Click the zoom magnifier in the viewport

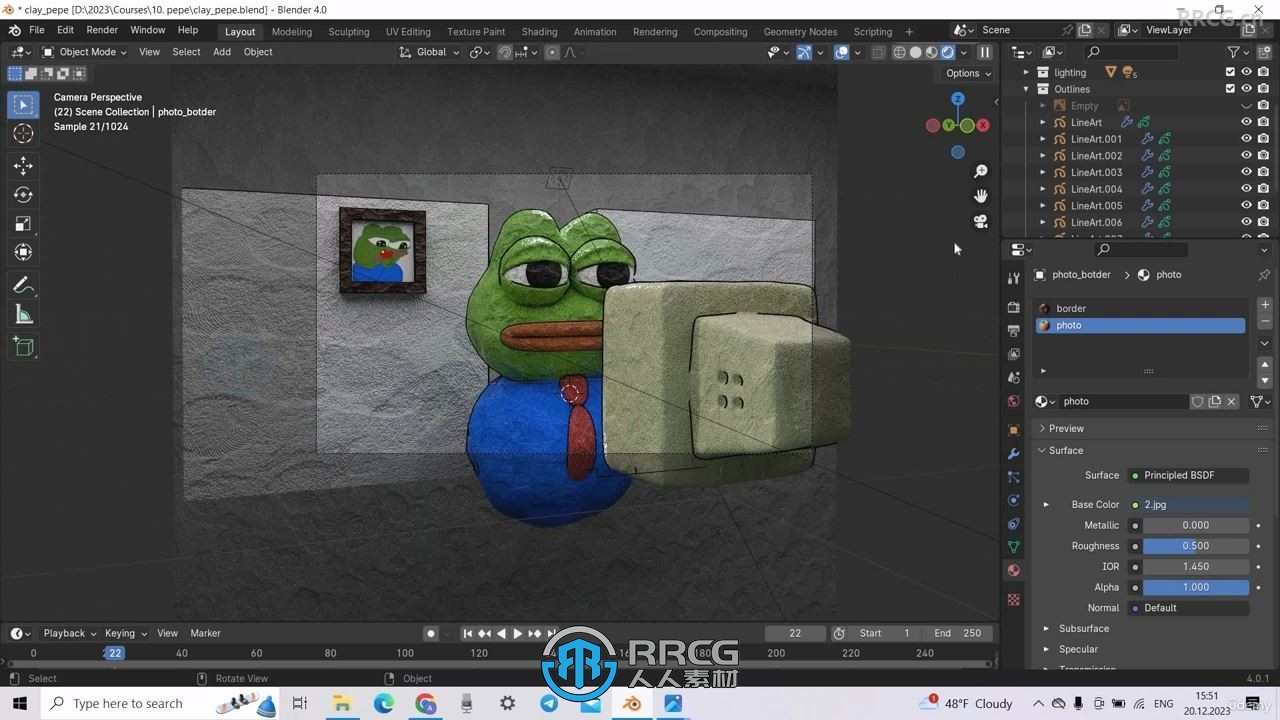tap(981, 172)
